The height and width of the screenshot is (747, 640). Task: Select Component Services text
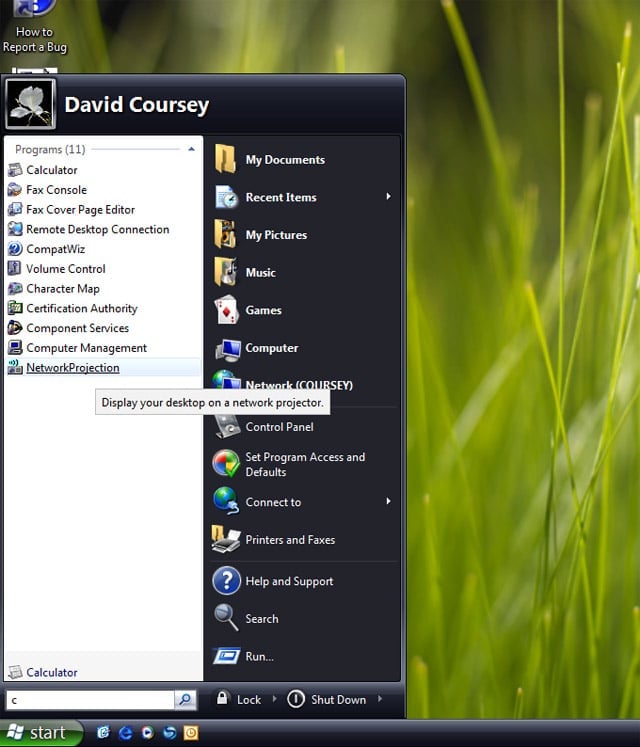click(x=77, y=328)
